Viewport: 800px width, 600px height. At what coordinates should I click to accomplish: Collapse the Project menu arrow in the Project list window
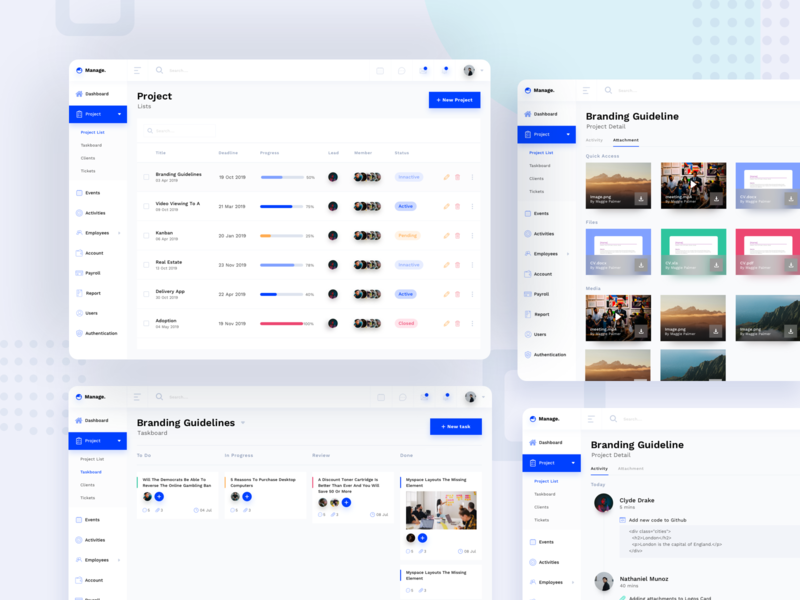(x=119, y=114)
